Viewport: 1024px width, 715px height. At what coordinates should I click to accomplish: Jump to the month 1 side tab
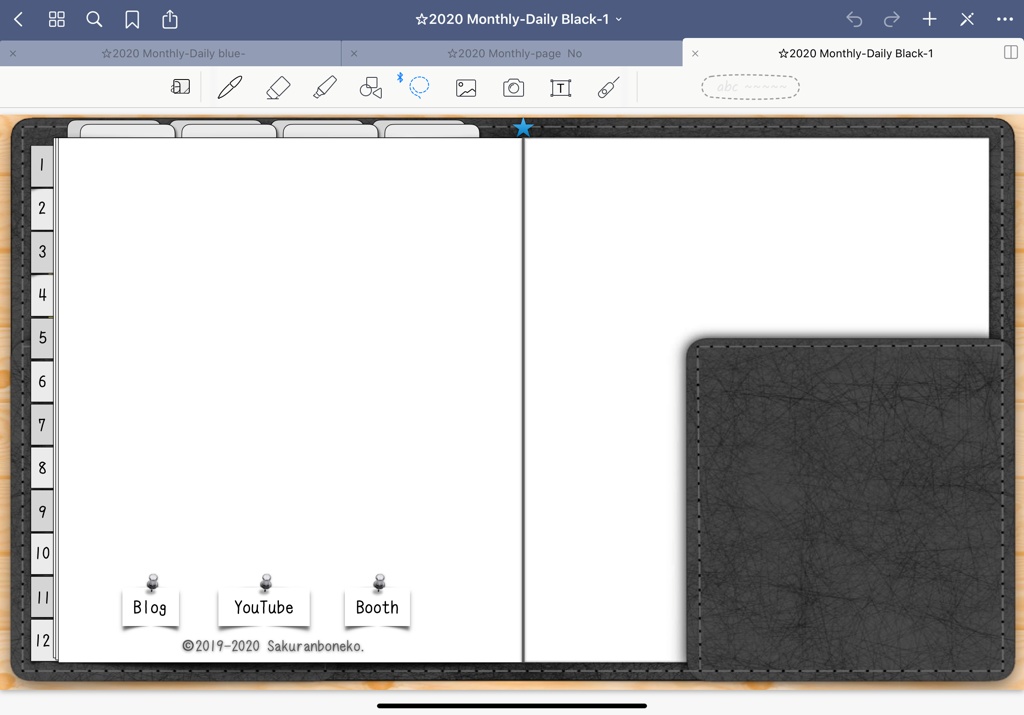(x=42, y=165)
